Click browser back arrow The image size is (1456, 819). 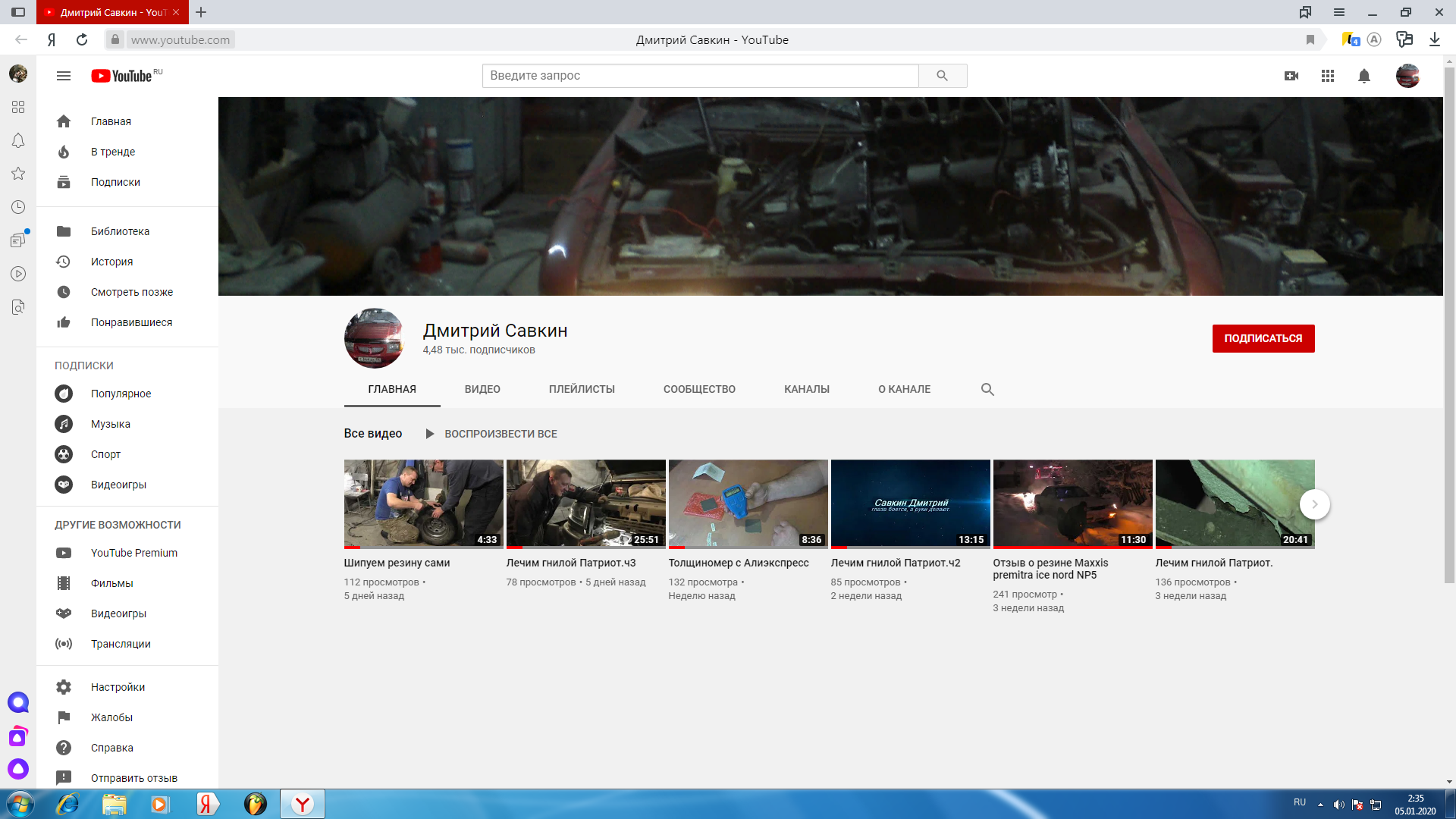pos(20,39)
